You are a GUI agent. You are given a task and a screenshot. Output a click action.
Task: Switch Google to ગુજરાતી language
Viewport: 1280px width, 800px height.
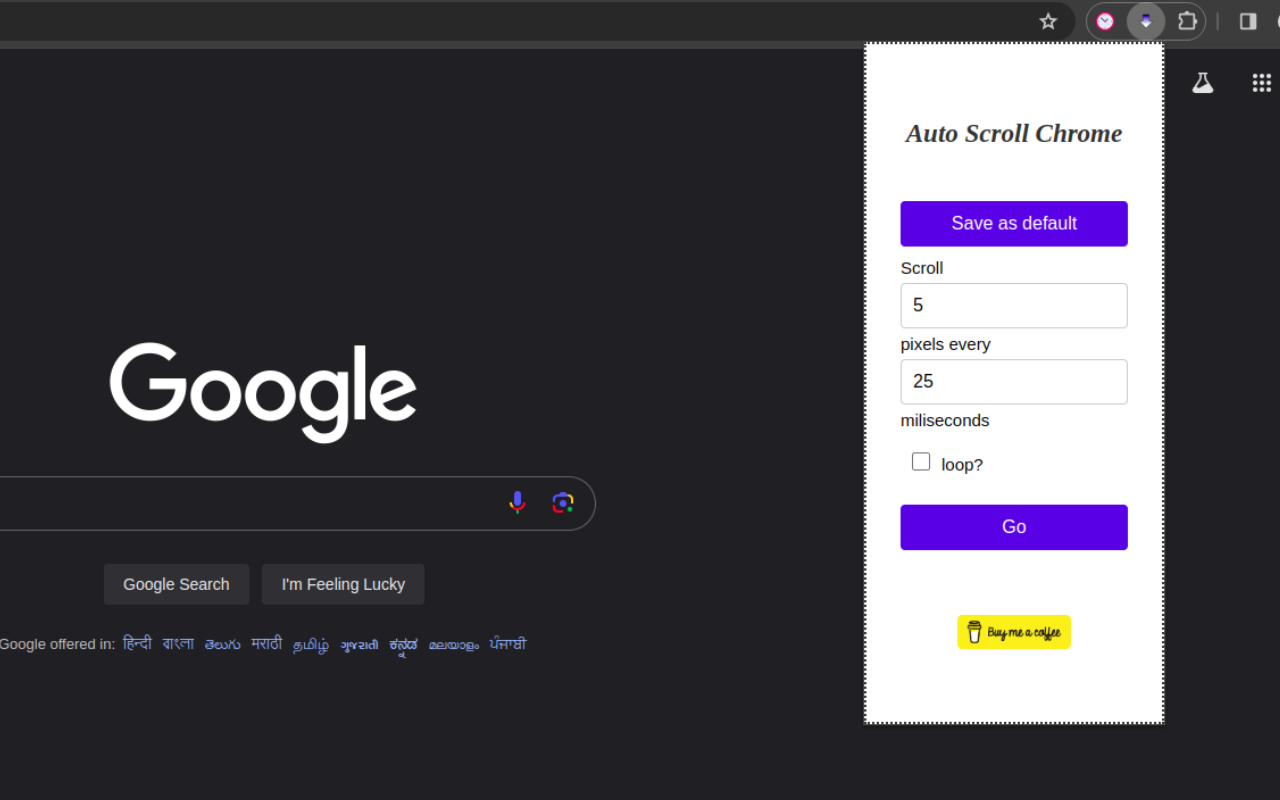(359, 645)
